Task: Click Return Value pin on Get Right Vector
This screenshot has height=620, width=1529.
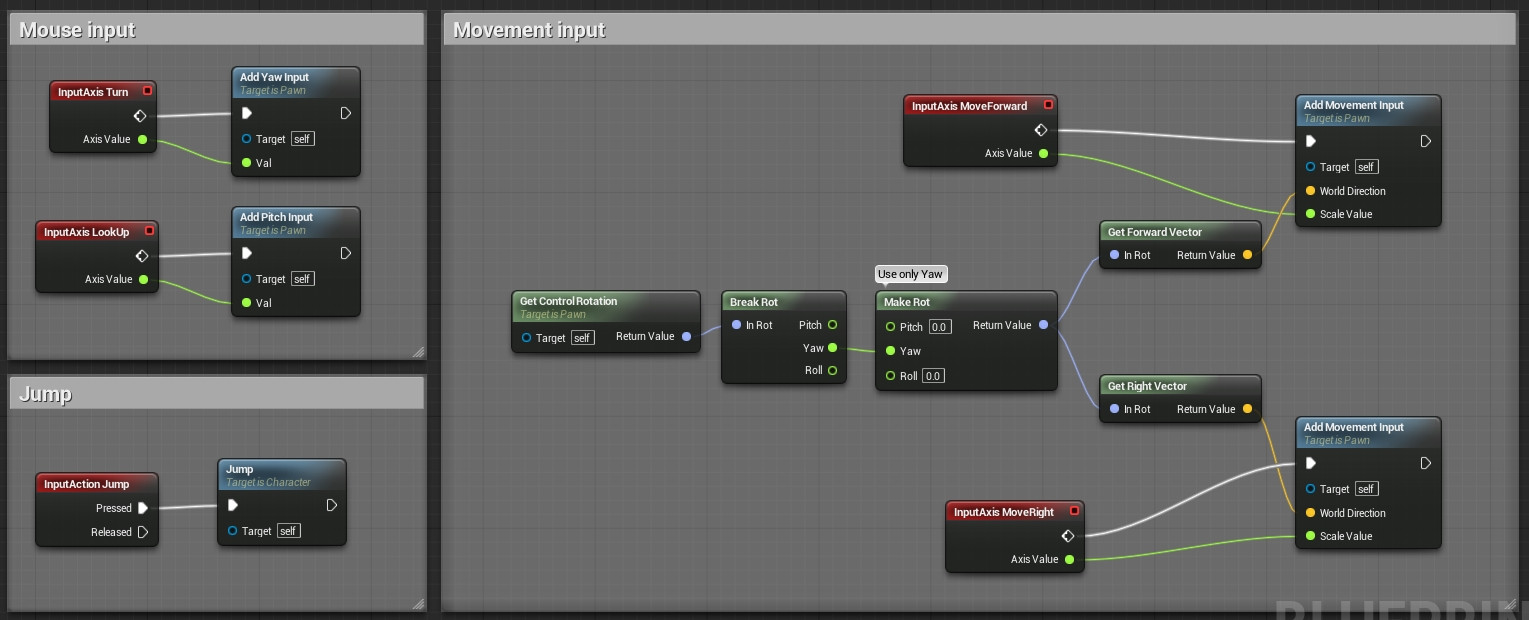Action: tap(1246, 409)
